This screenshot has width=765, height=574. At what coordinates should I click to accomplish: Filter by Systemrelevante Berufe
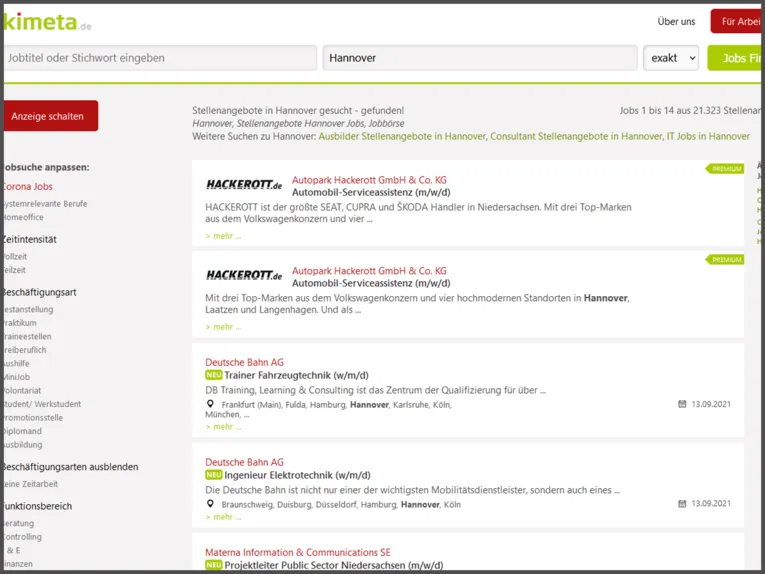coord(45,204)
